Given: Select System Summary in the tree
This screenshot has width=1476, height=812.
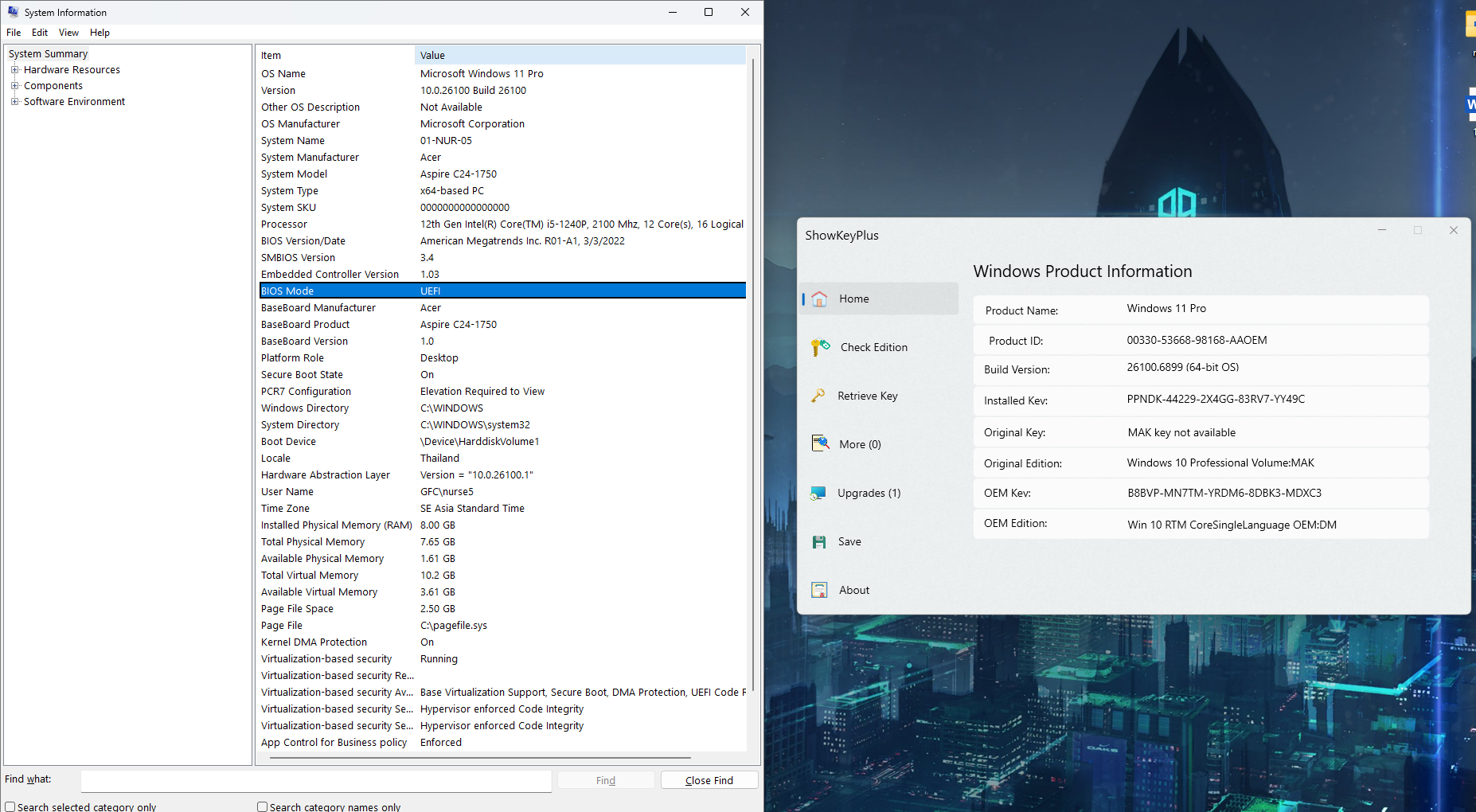Looking at the screenshot, I should 48,54.
